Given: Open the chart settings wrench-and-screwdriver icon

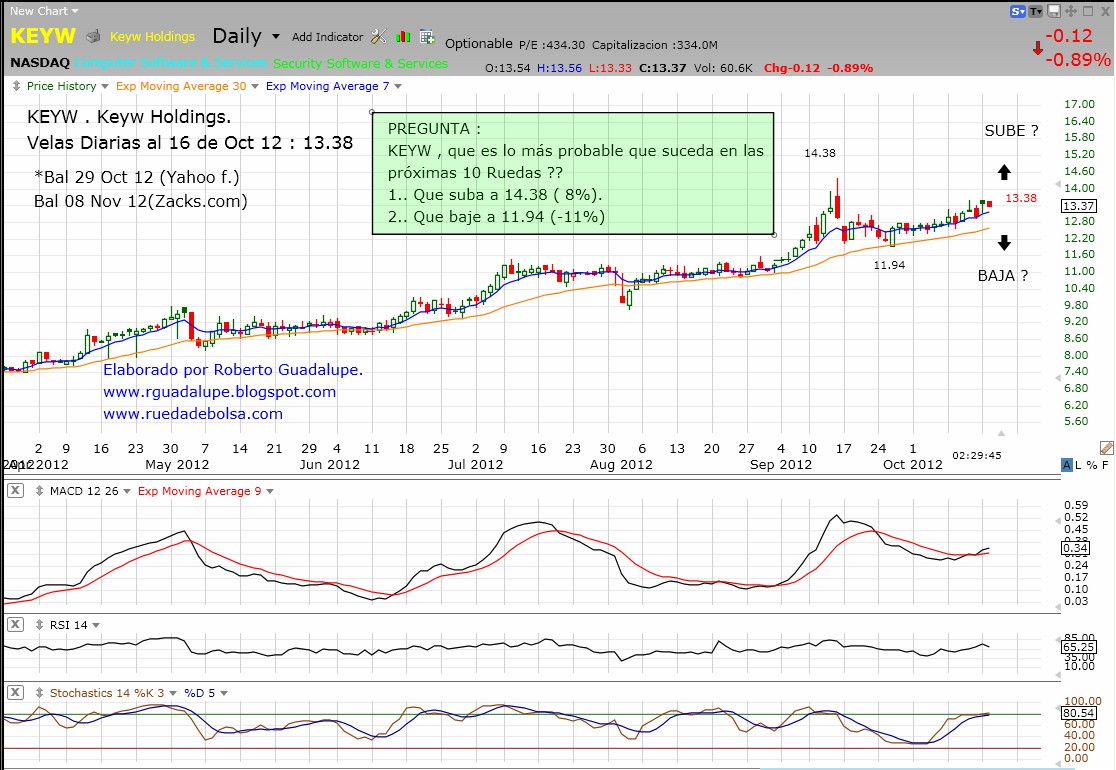Looking at the screenshot, I should pyautogui.click(x=379, y=36).
